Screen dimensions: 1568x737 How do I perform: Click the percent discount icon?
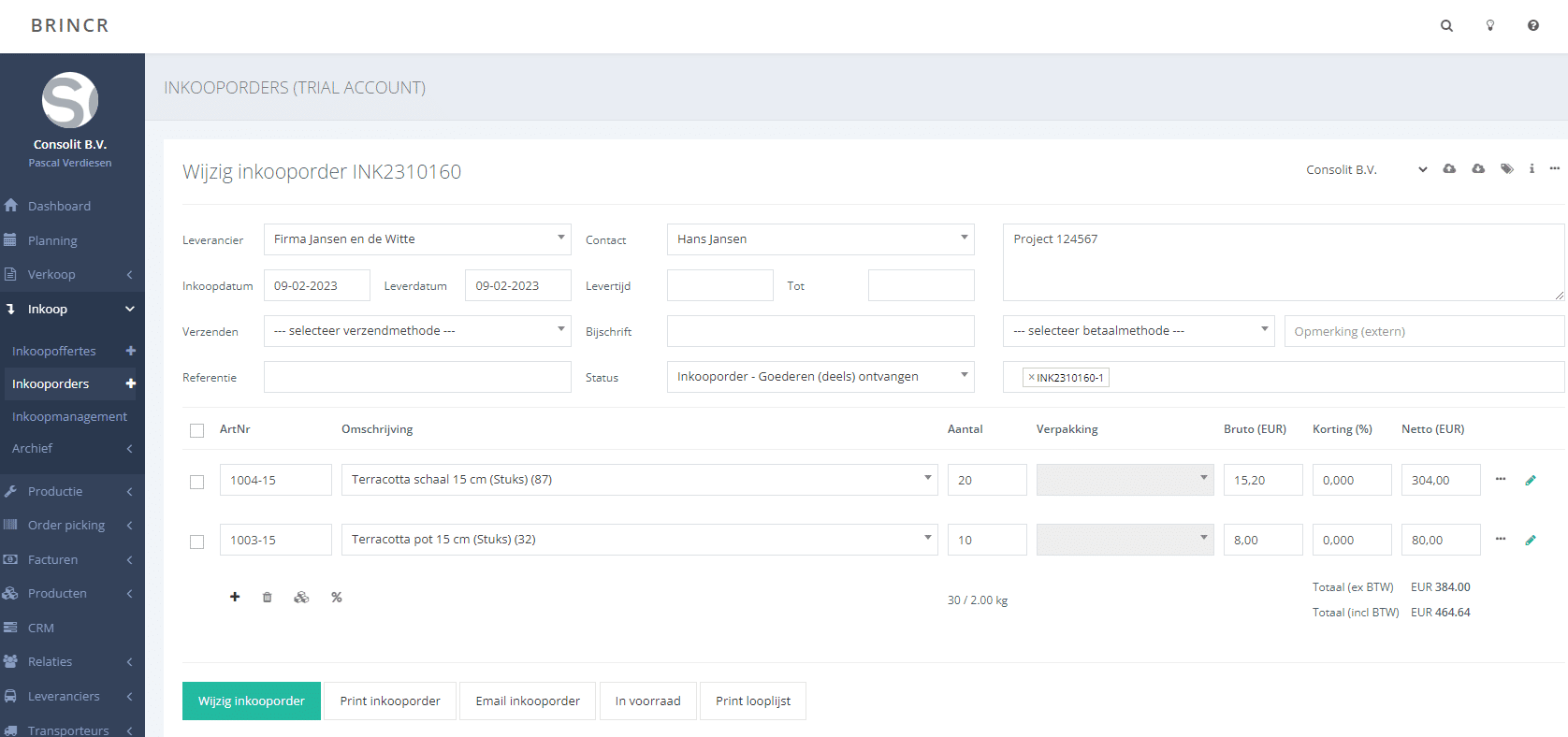337,597
